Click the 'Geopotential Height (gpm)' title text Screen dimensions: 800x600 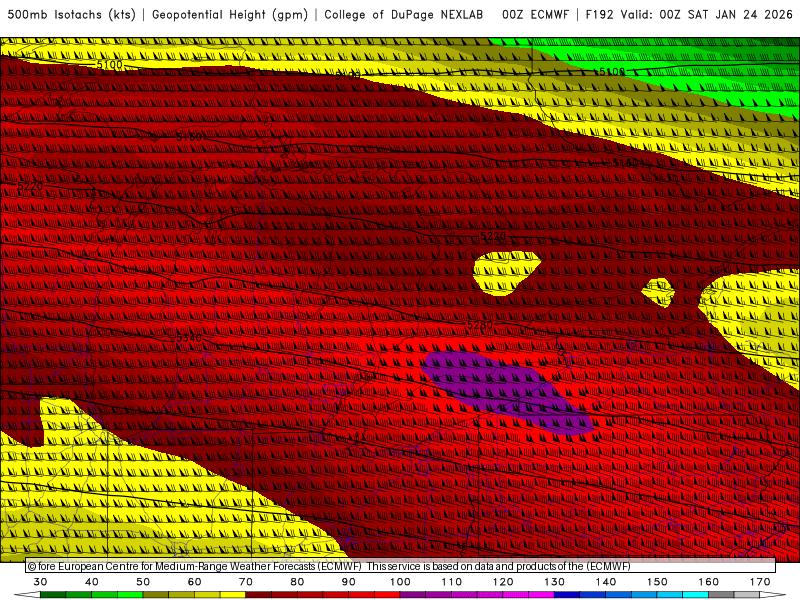(230, 15)
